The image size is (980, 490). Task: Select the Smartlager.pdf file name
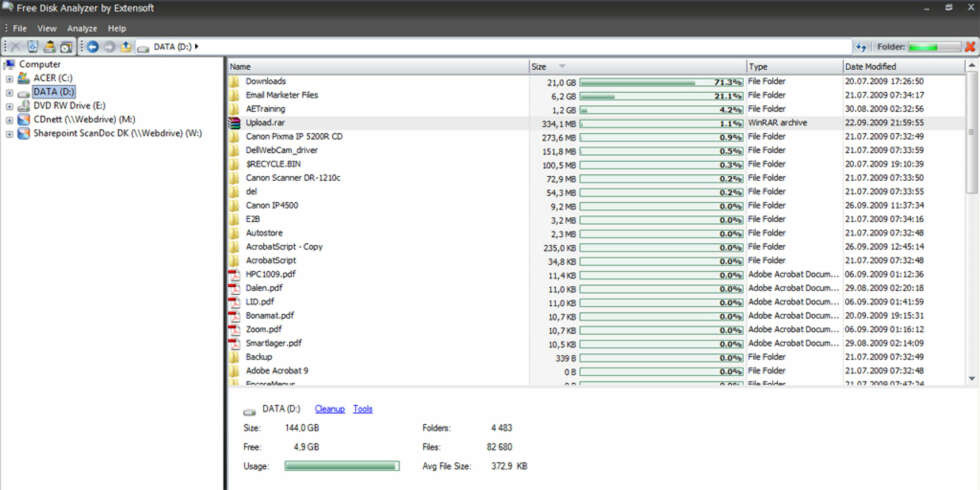[x=274, y=343]
